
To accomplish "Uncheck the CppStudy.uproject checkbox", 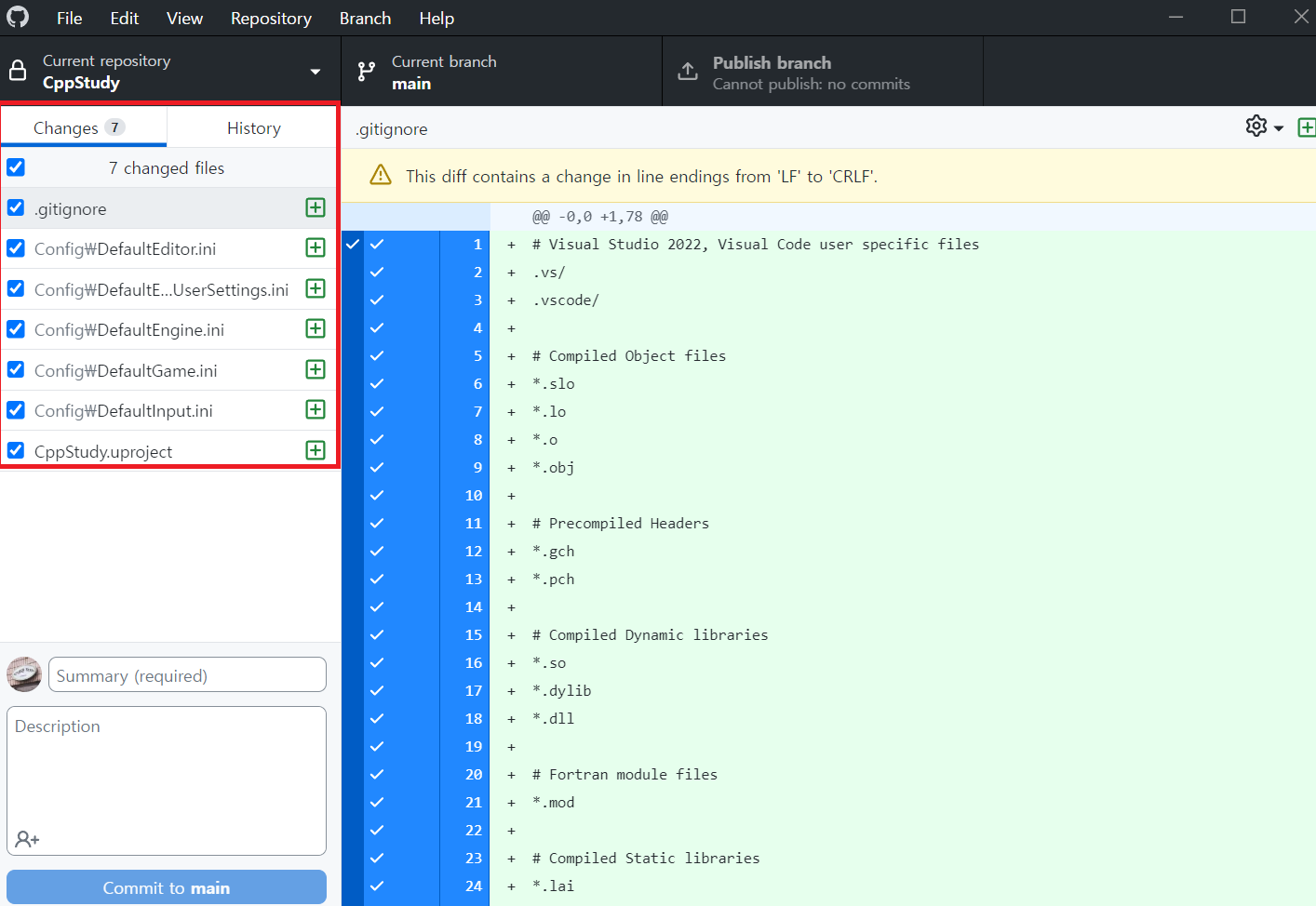I will click(x=16, y=450).
